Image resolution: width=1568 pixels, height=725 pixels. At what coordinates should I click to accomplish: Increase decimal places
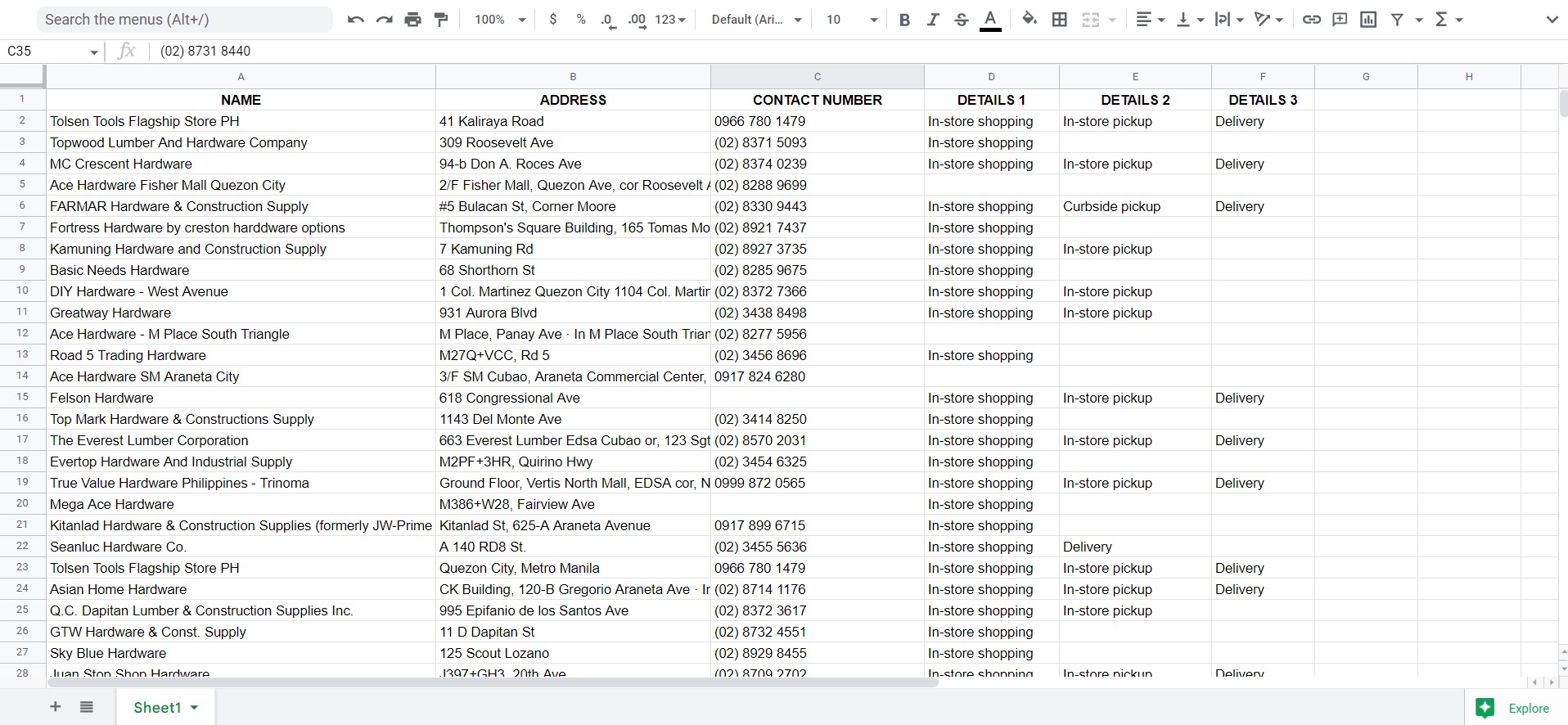(x=637, y=20)
